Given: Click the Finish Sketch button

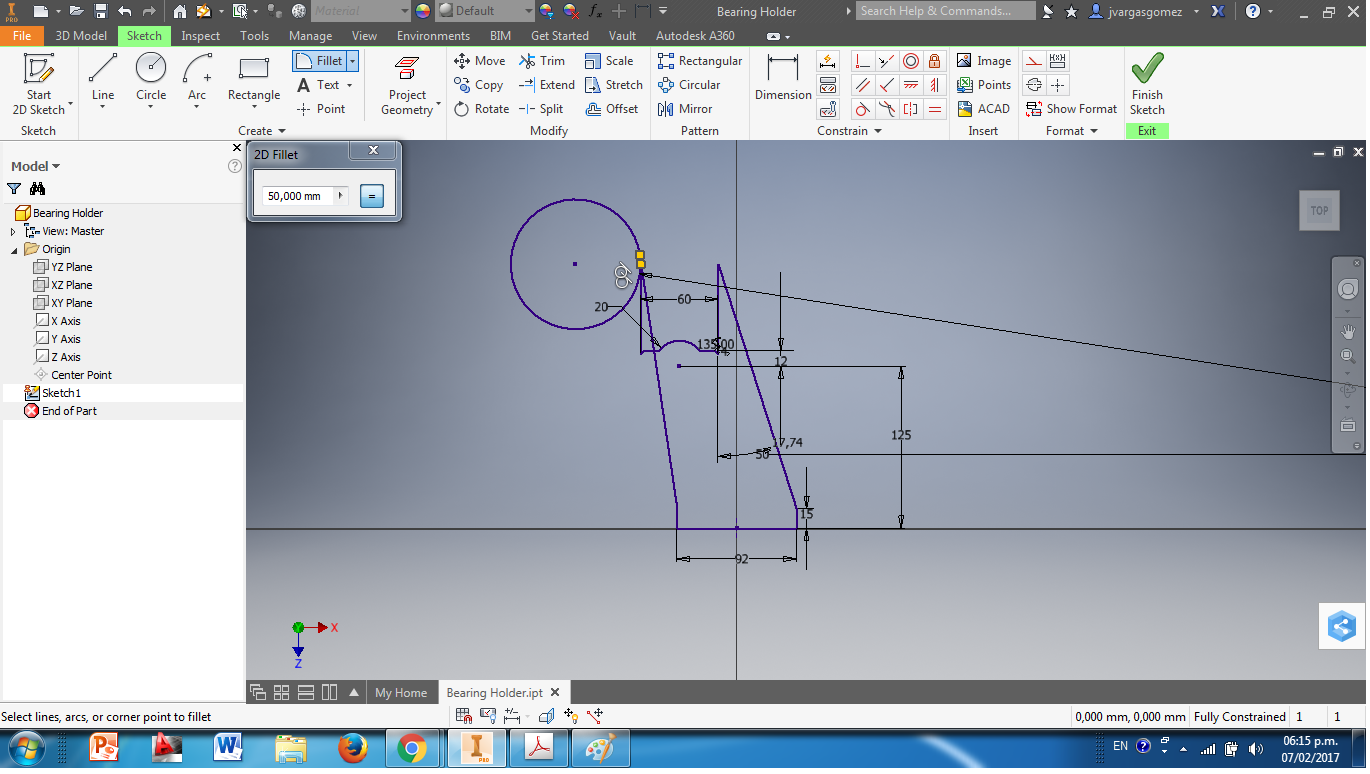Looking at the screenshot, I should (1146, 85).
